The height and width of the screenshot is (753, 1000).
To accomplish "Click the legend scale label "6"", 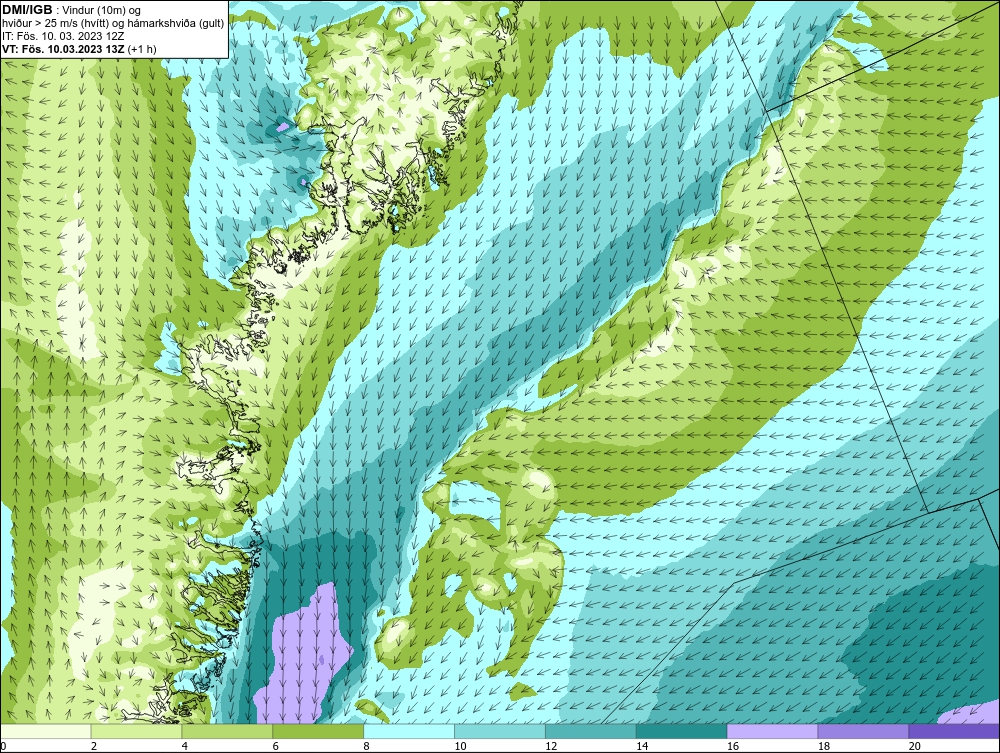I will pyautogui.click(x=276, y=746).
